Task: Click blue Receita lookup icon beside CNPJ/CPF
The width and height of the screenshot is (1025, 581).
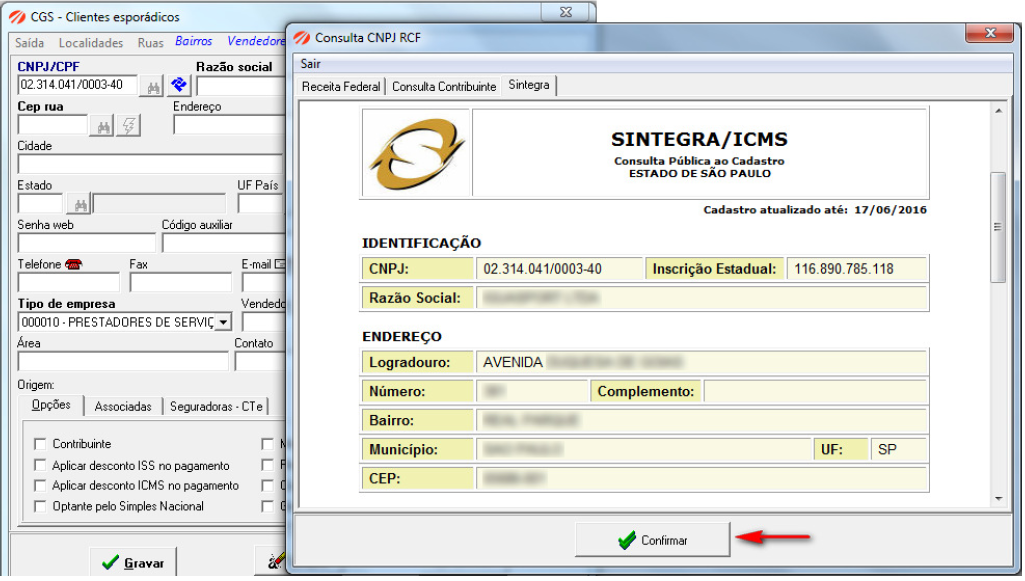Action: point(178,85)
